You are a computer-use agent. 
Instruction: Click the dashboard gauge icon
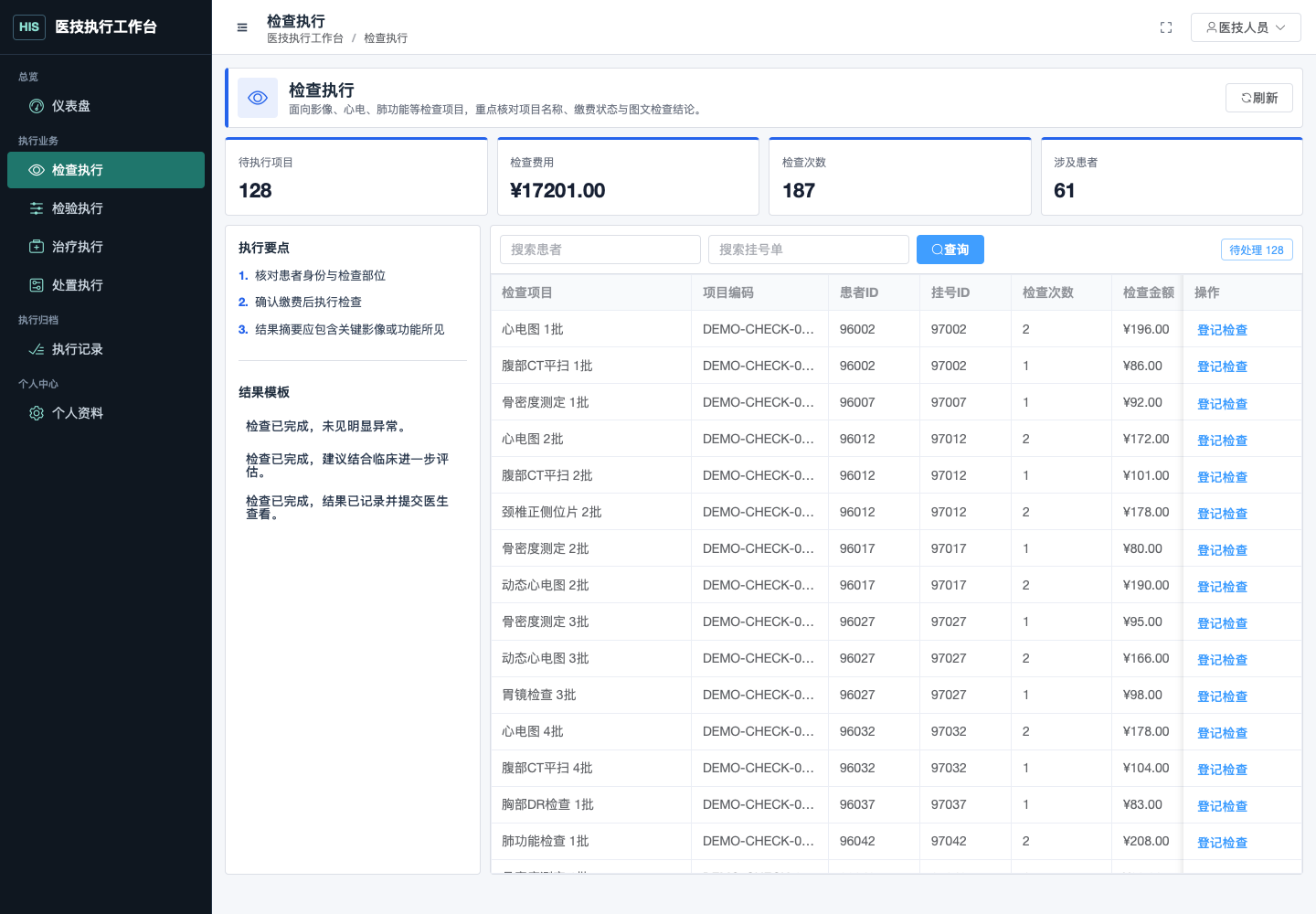(37, 106)
